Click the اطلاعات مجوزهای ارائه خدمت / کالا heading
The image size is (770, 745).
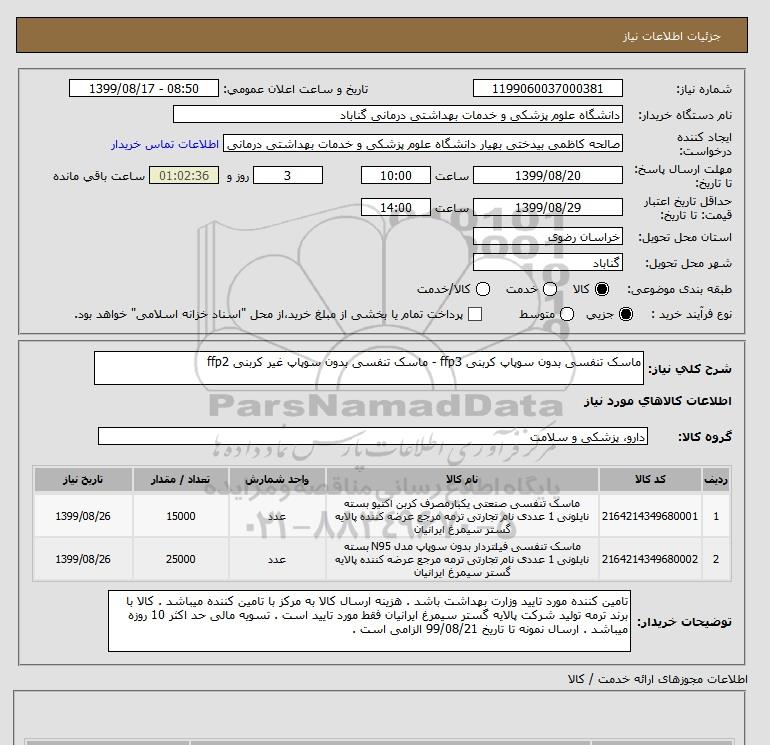tap(658, 679)
